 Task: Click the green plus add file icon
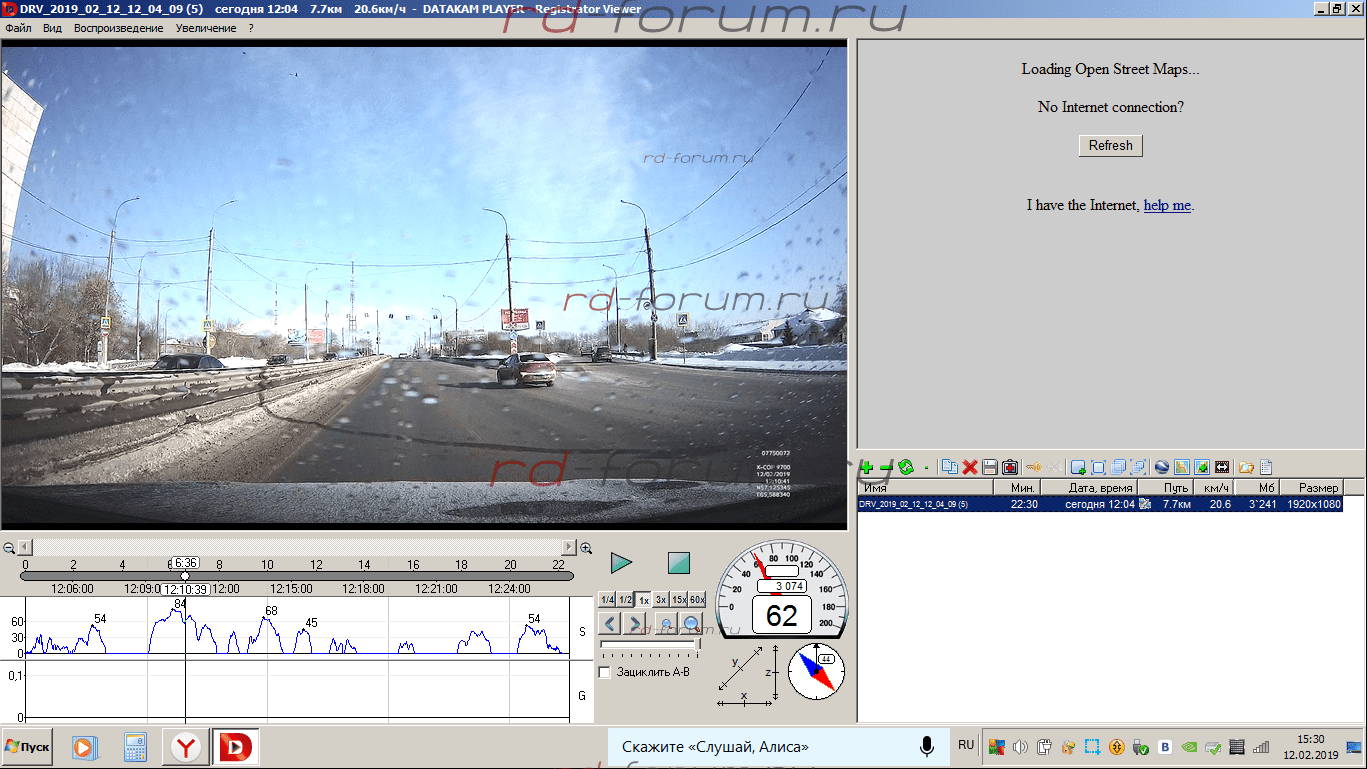point(866,467)
